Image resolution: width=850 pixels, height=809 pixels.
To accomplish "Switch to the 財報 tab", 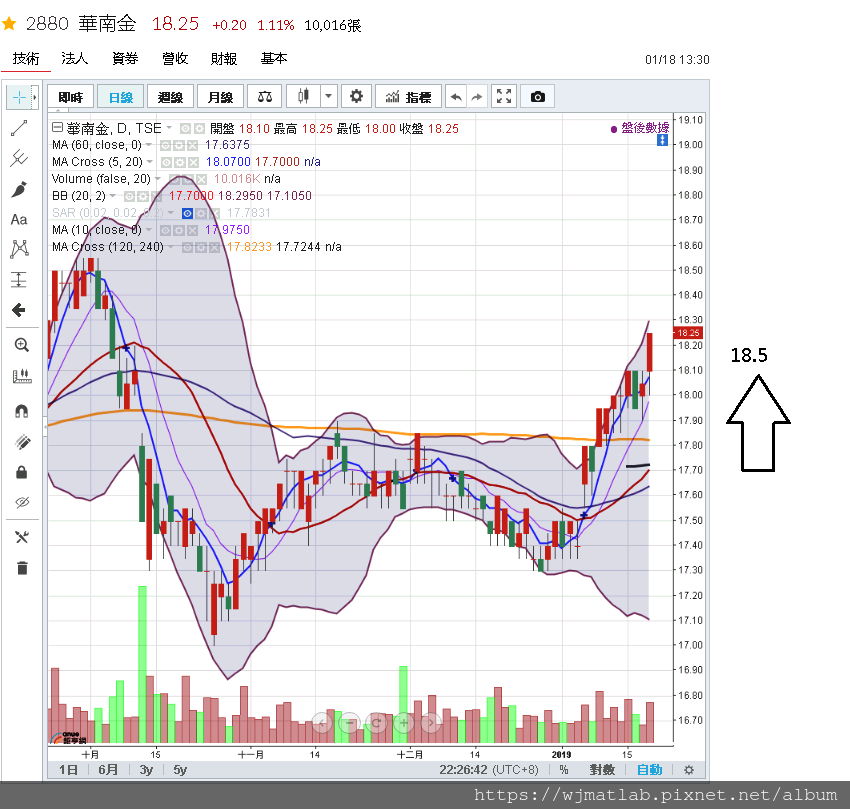I will click(x=224, y=59).
